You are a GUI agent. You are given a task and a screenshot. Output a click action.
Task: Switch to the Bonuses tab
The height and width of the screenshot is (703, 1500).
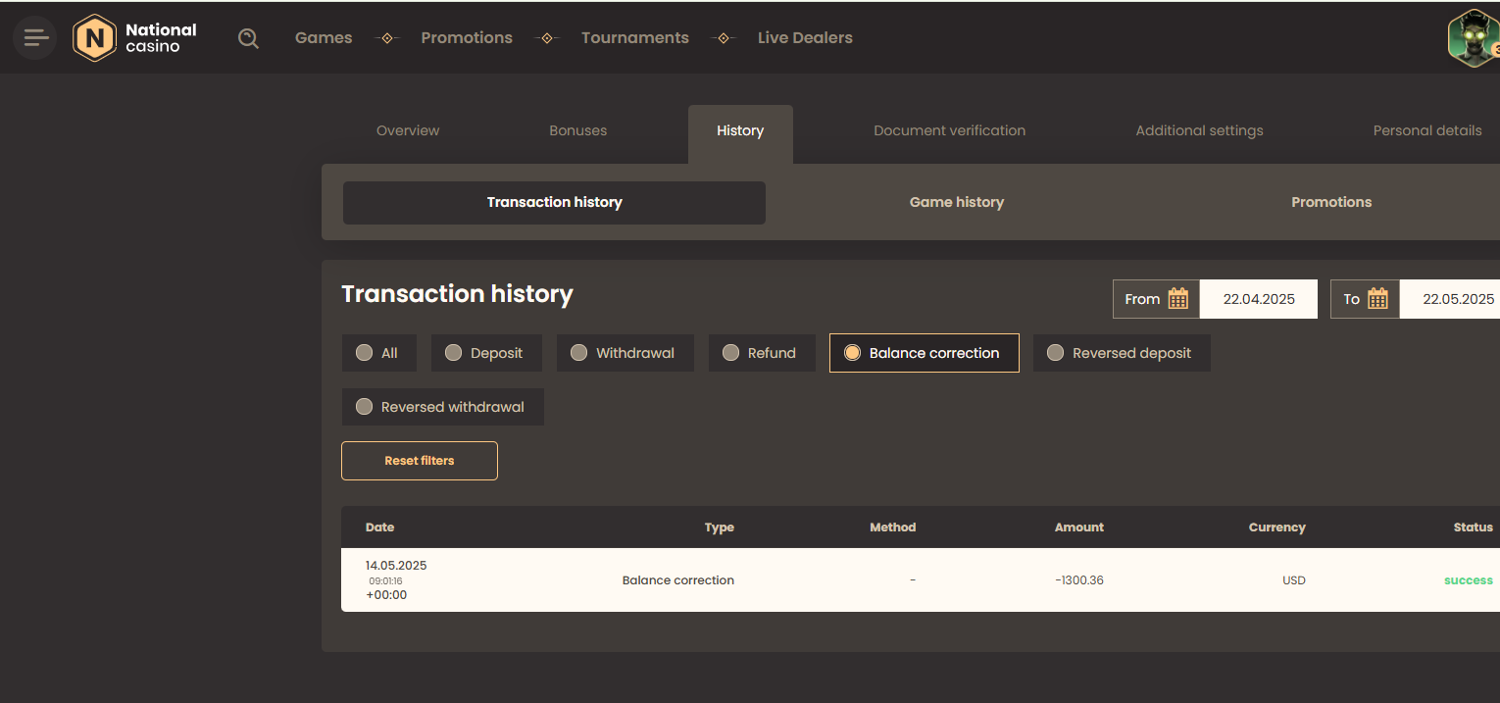tap(578, 131)
